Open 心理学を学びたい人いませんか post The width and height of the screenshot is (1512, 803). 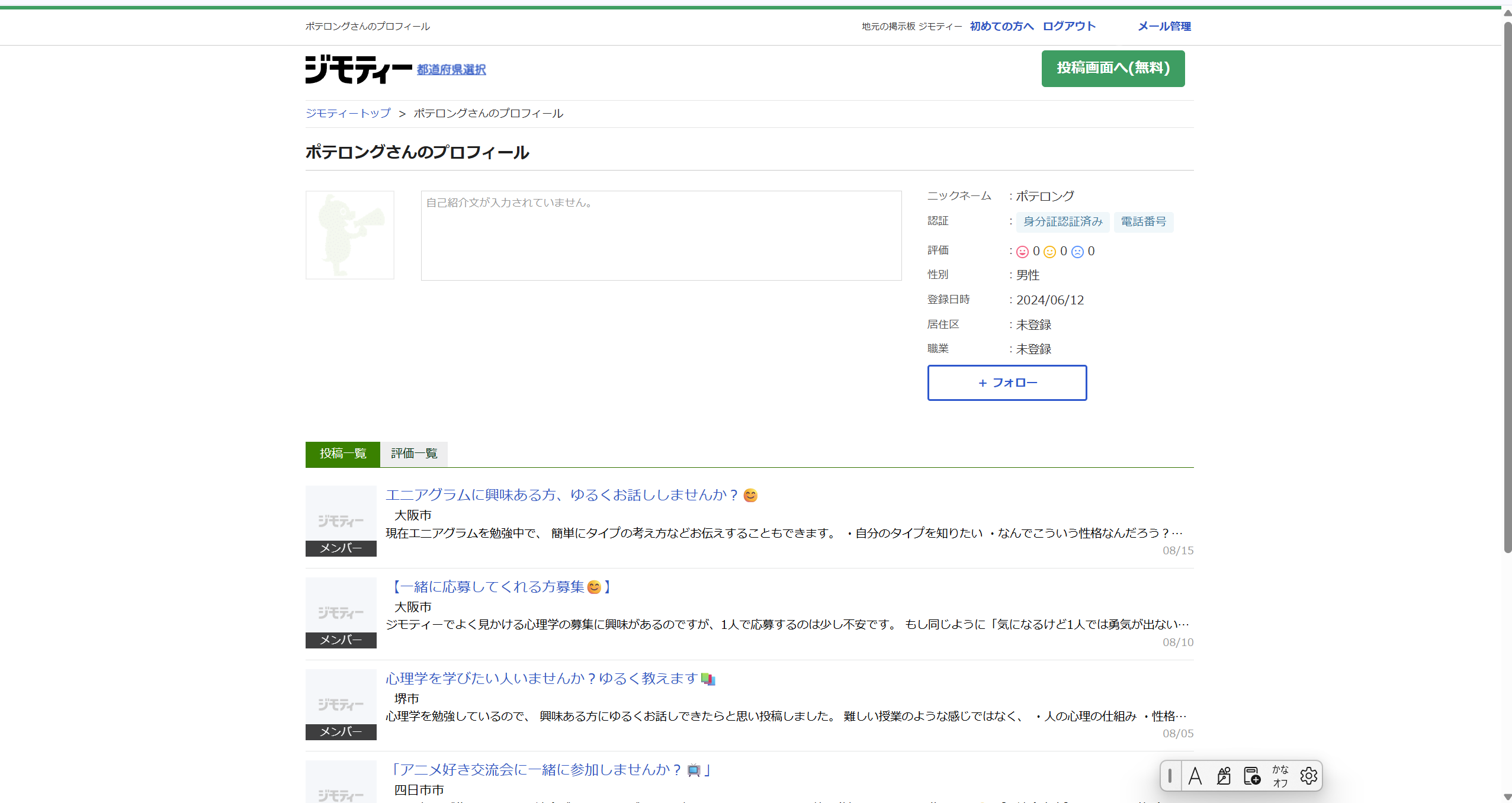551,679
